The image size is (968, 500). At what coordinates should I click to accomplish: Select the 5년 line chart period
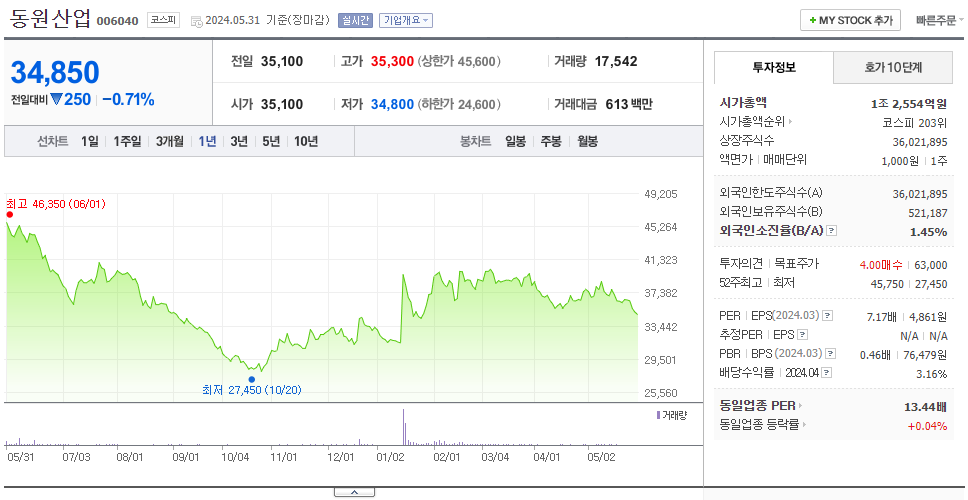click(271, 141)
